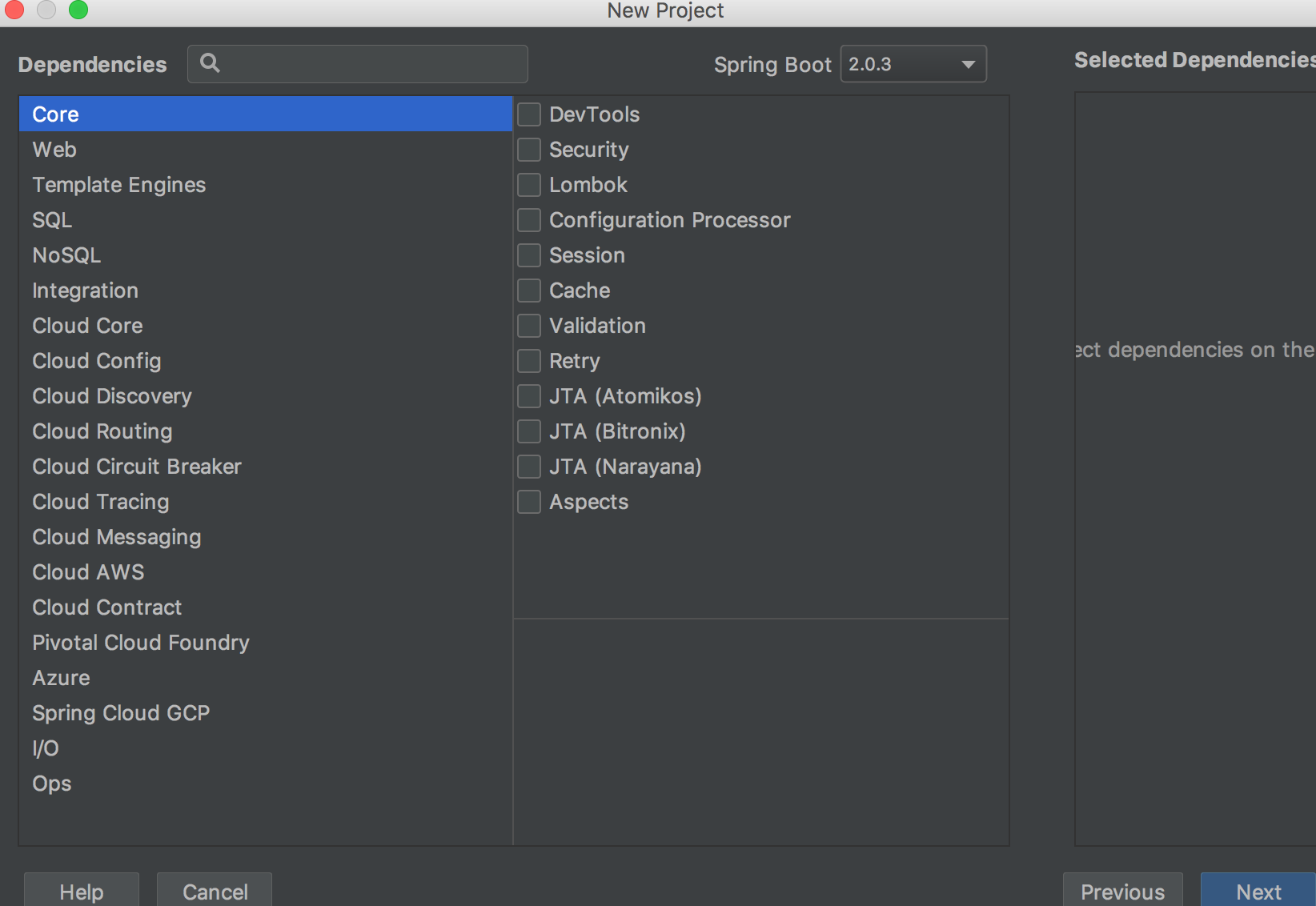Enable the Aspects checkbox
This screenshot has width=1316, height=906.
[x=529, y=502]
